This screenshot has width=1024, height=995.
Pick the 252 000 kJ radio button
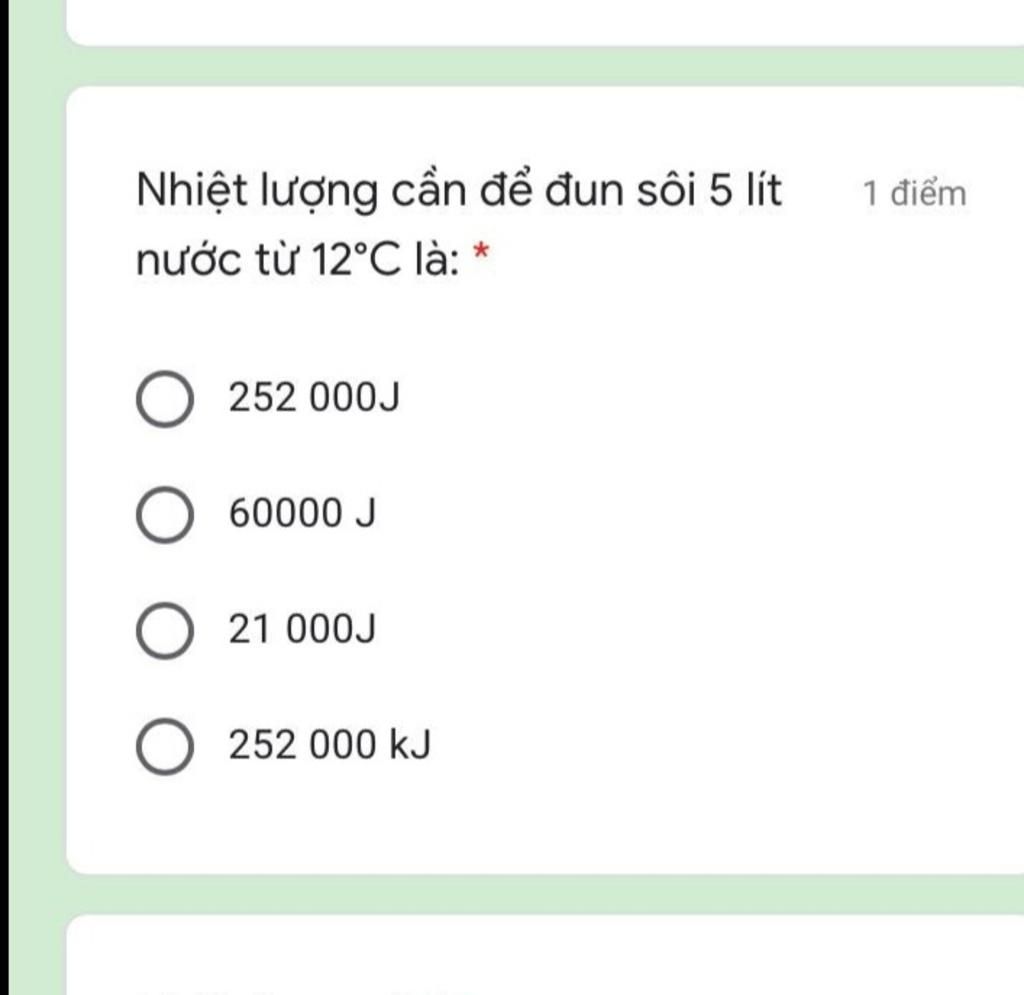pos(165,747)
